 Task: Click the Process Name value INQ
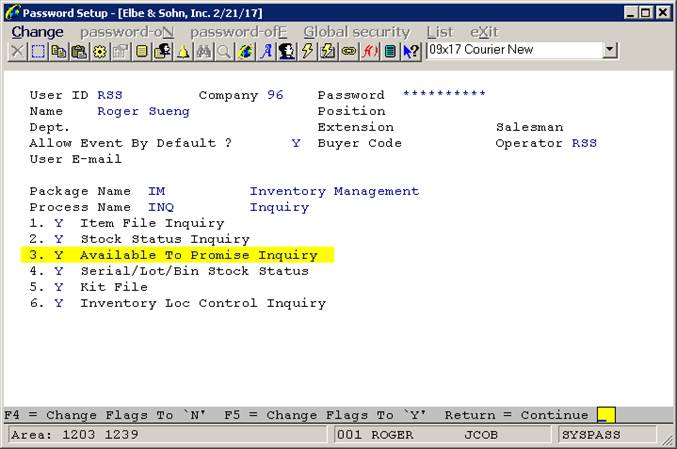click(x=161, y=207)
